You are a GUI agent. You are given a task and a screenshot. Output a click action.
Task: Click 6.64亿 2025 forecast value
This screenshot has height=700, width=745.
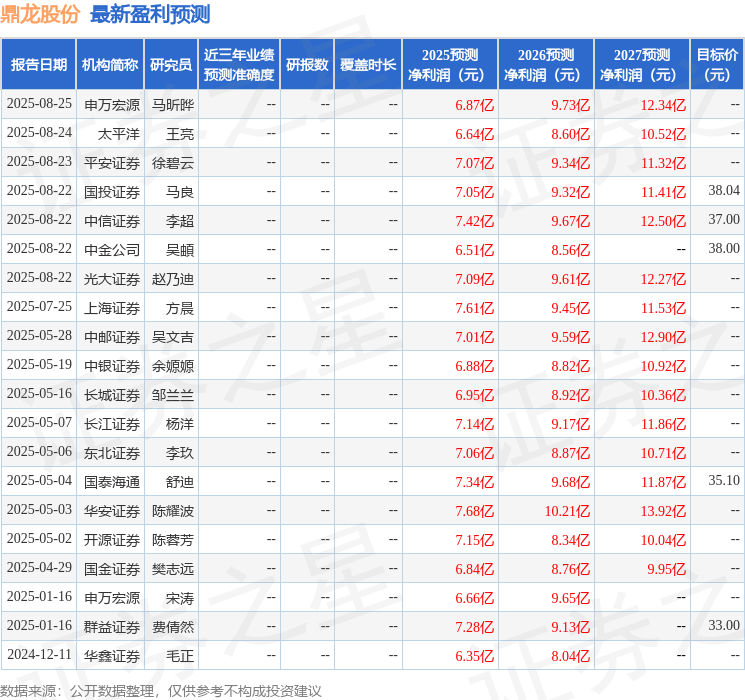point(475,134)
